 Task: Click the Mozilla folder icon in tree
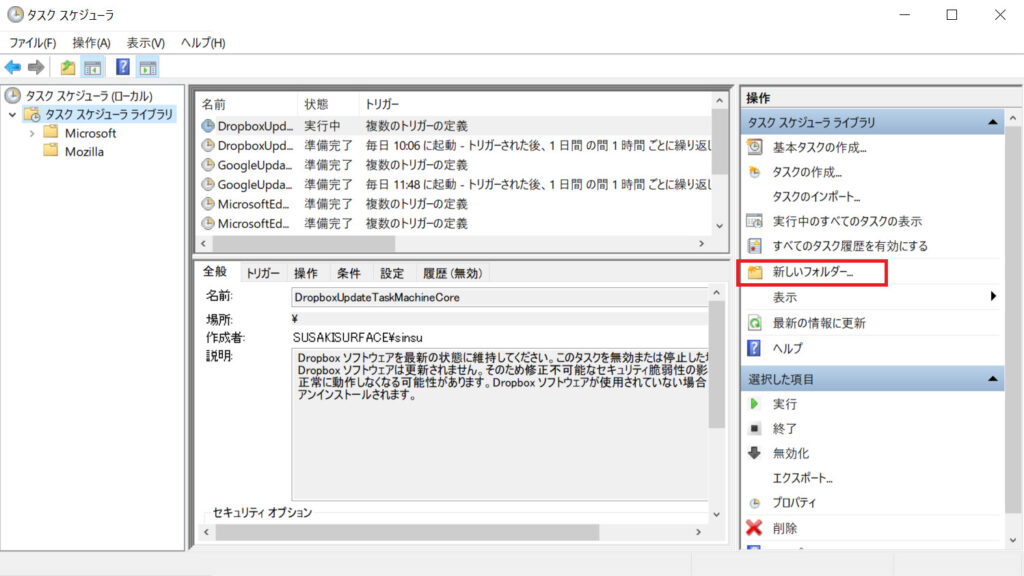51,151
